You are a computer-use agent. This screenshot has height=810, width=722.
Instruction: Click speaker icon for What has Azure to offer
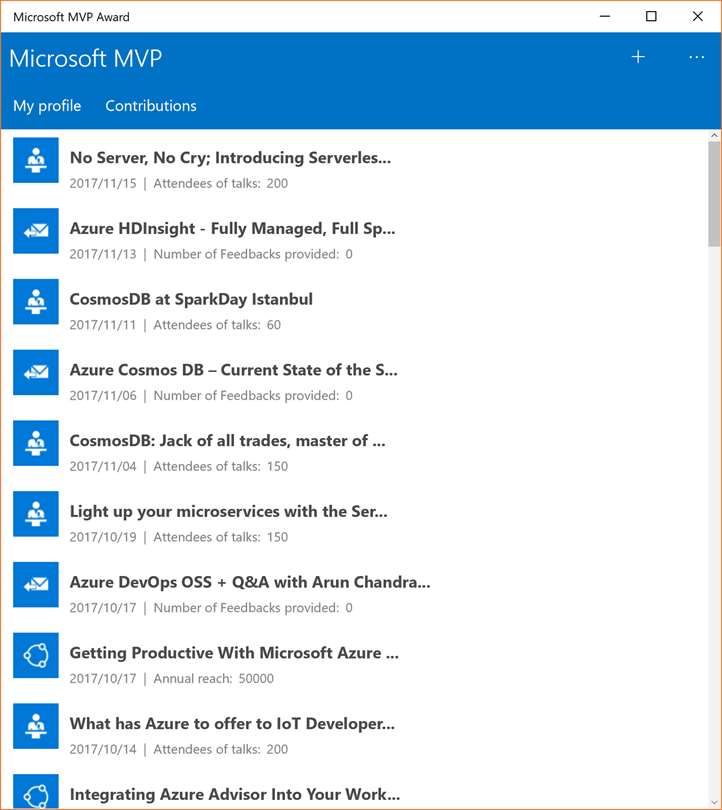[36, 726]
